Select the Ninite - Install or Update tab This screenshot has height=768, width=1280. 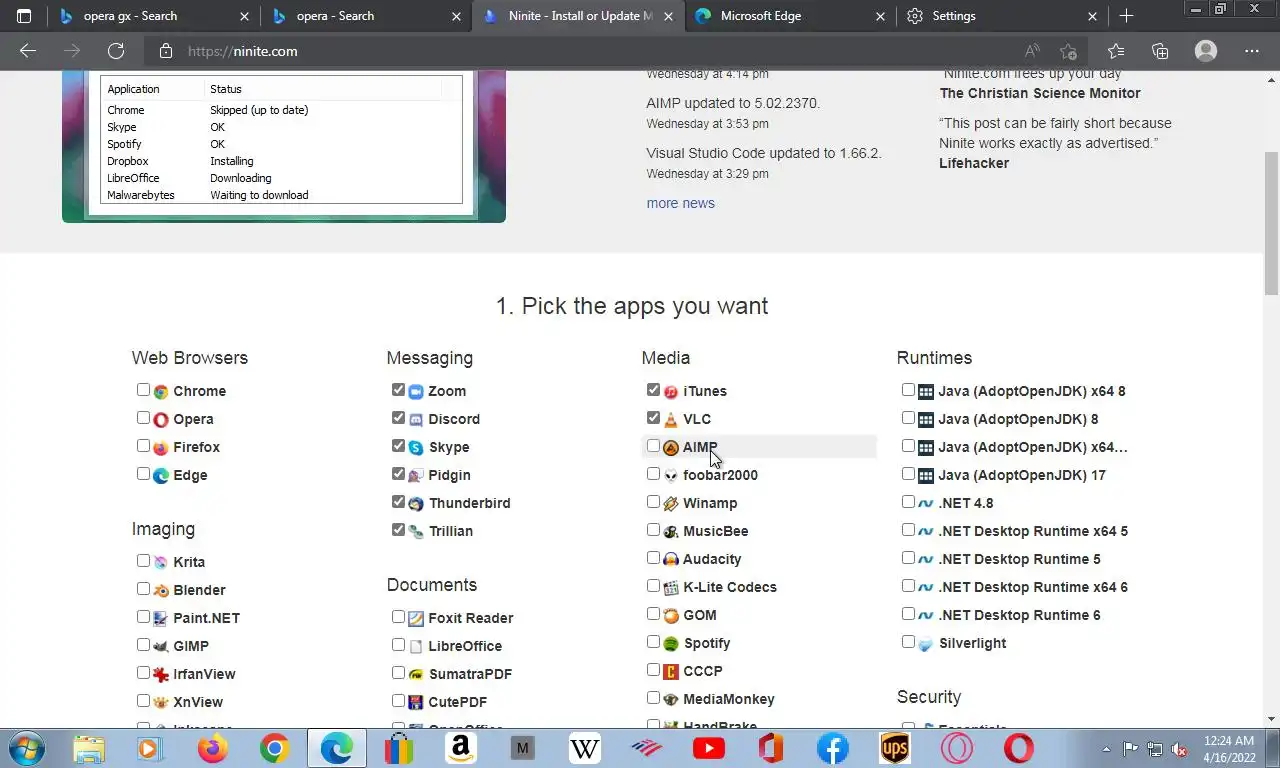580,16
